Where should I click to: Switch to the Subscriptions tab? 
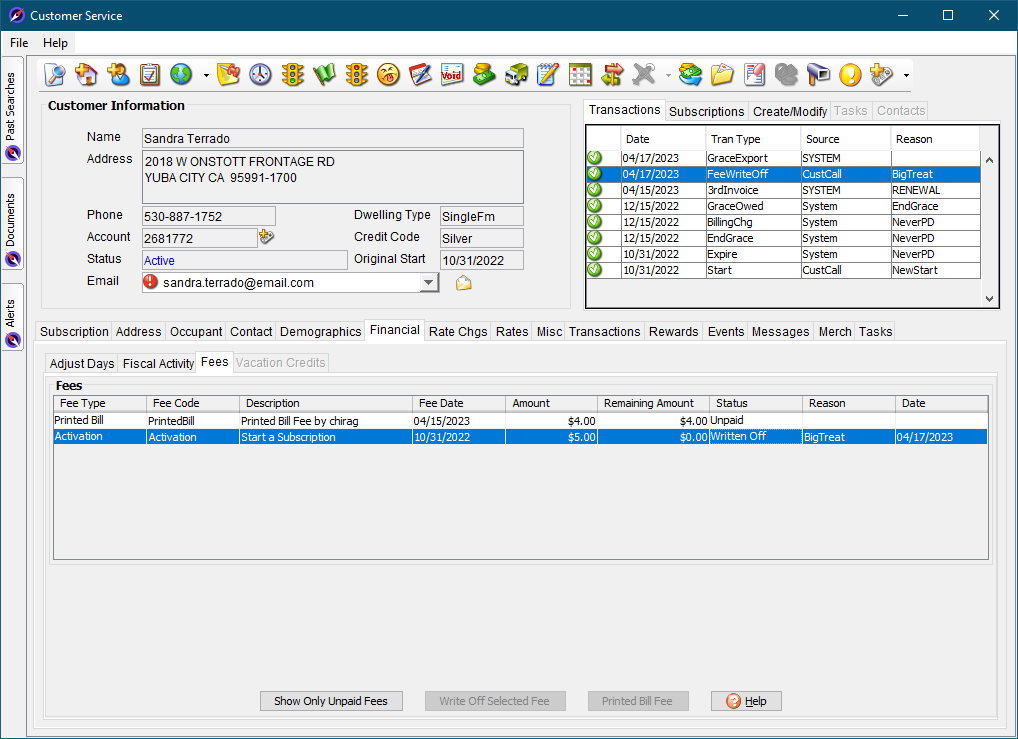tap(706, 111)
